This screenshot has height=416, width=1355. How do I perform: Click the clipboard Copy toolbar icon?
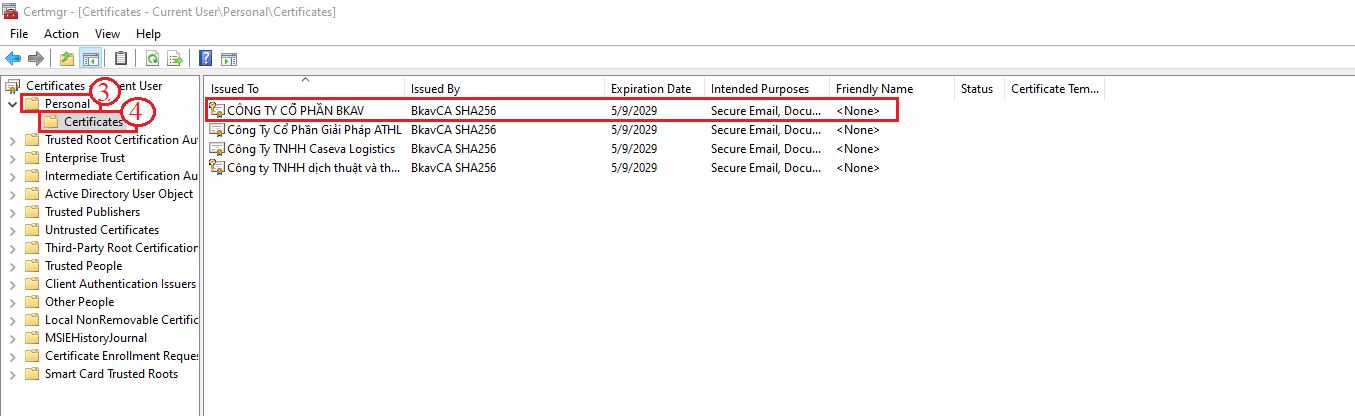click(x=121, y=58)
